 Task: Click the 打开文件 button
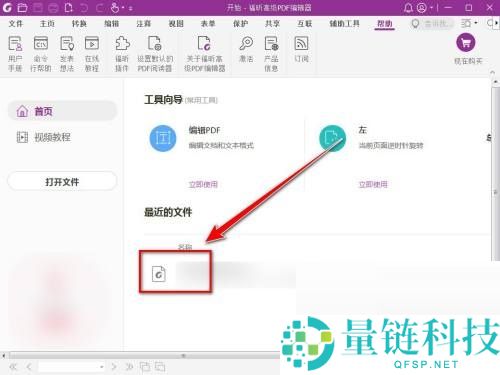point(62,182)
